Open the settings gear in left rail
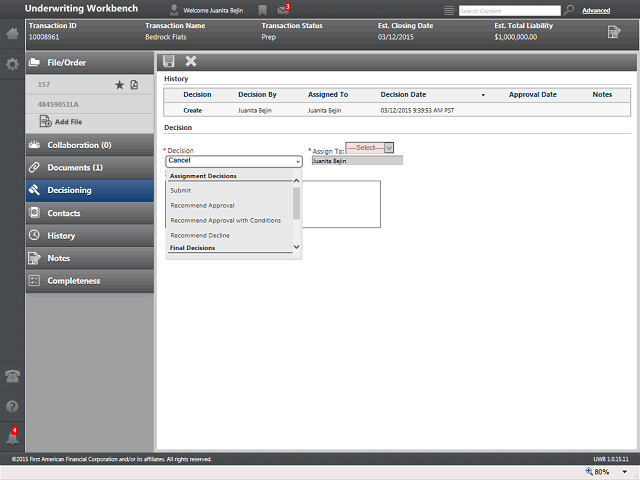Viewport: 640px width, 480px height. (12, 64)
